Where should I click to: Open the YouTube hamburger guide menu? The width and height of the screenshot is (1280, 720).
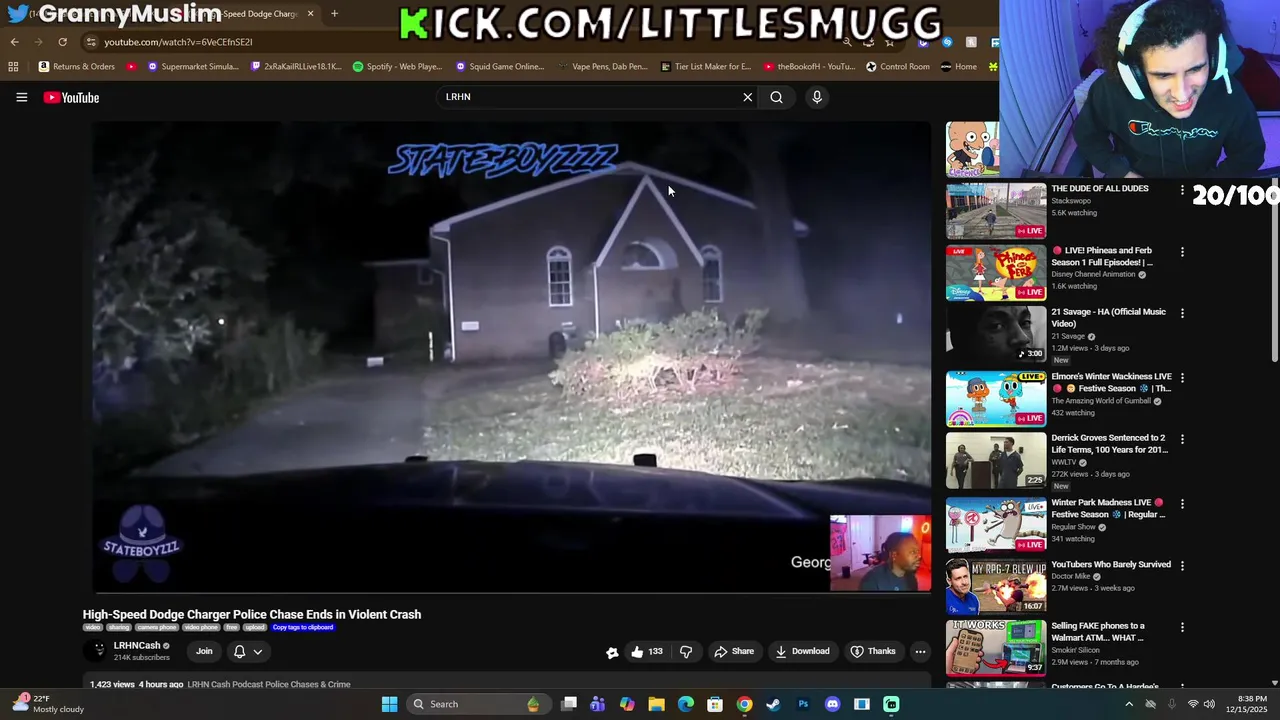[x=21, y=97]
